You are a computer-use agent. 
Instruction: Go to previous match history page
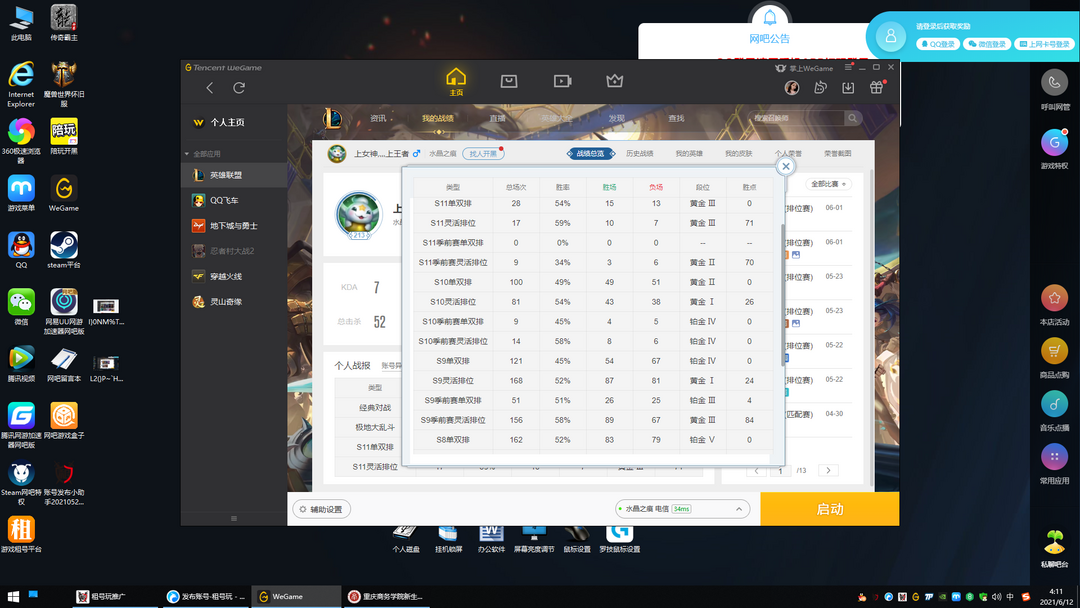(756, 470)
